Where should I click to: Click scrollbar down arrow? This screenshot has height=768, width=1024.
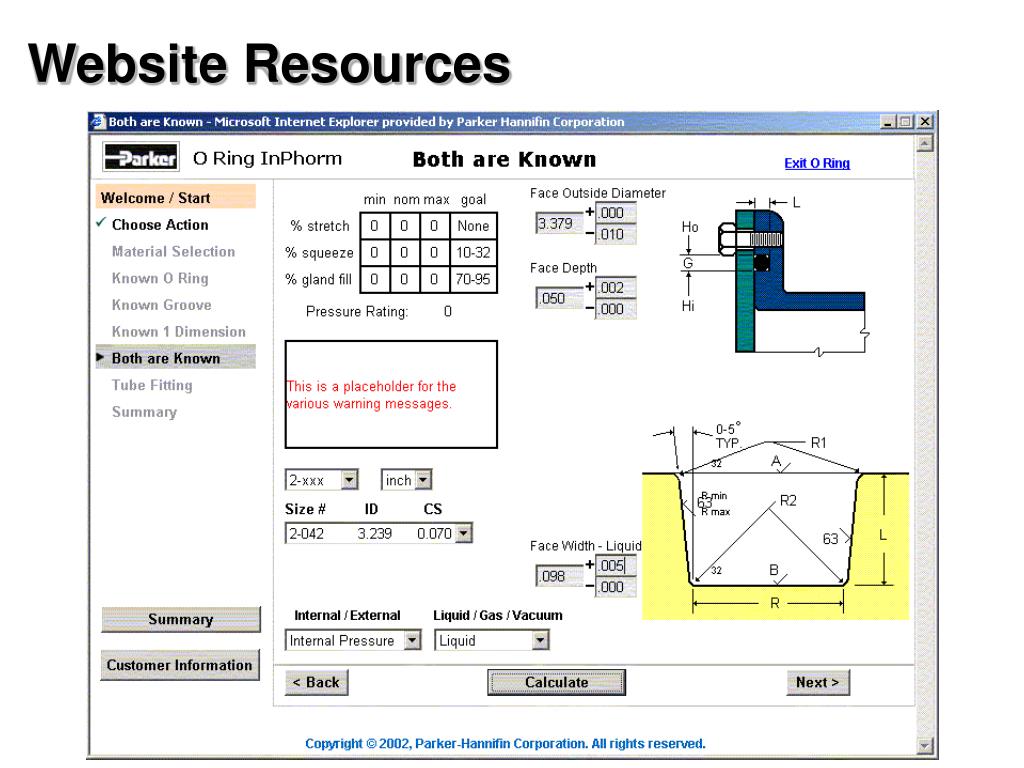(925, 745)
